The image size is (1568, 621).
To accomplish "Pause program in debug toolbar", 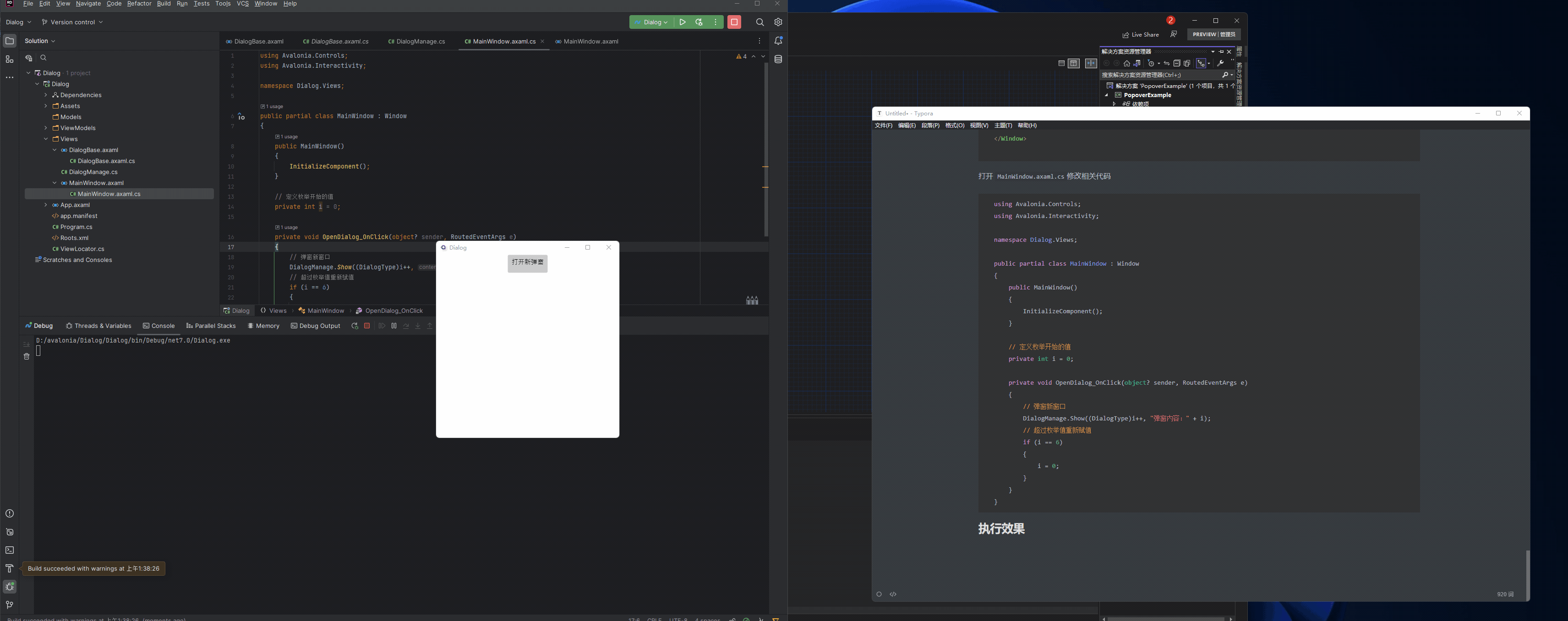I will click(394, 326).
